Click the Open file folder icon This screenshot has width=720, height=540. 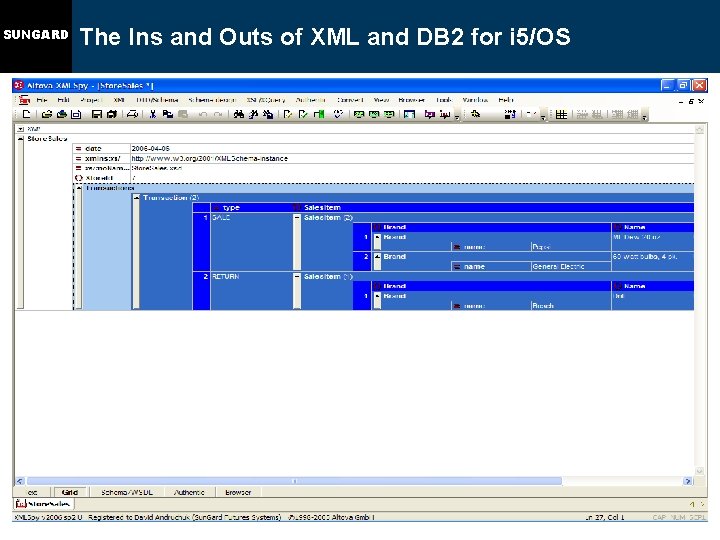tap(46, 114)
